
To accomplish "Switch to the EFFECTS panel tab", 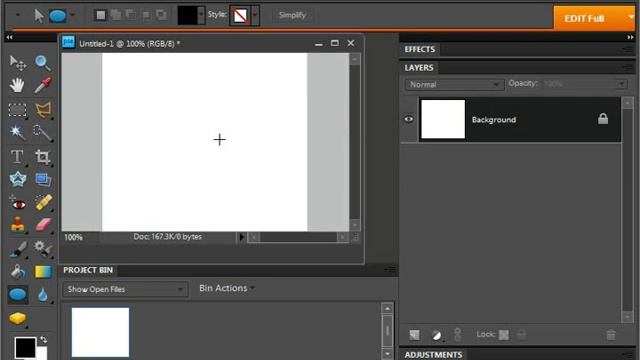I will click(x=420, y=49).
